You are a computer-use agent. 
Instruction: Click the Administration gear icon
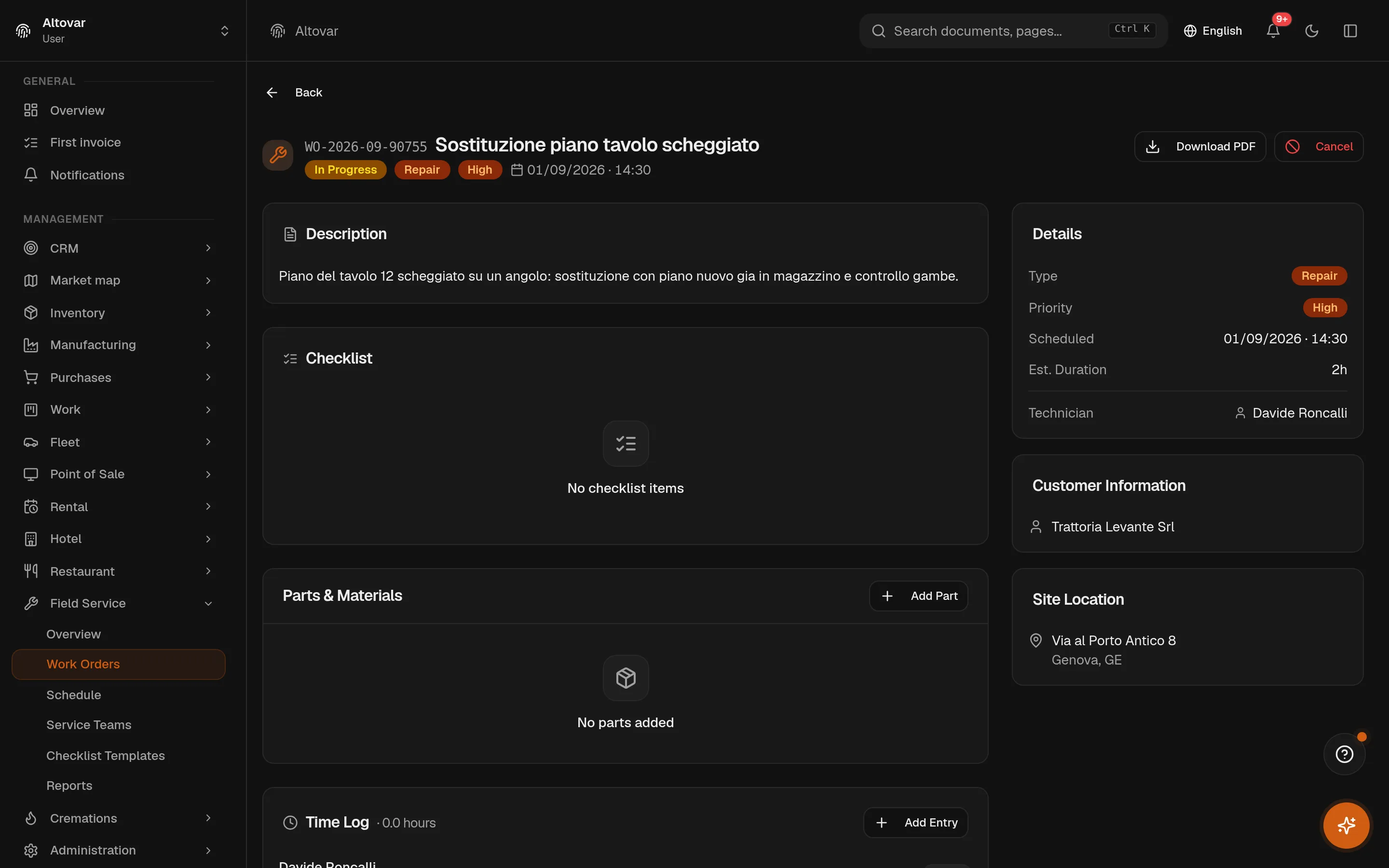tap(31, 850)
